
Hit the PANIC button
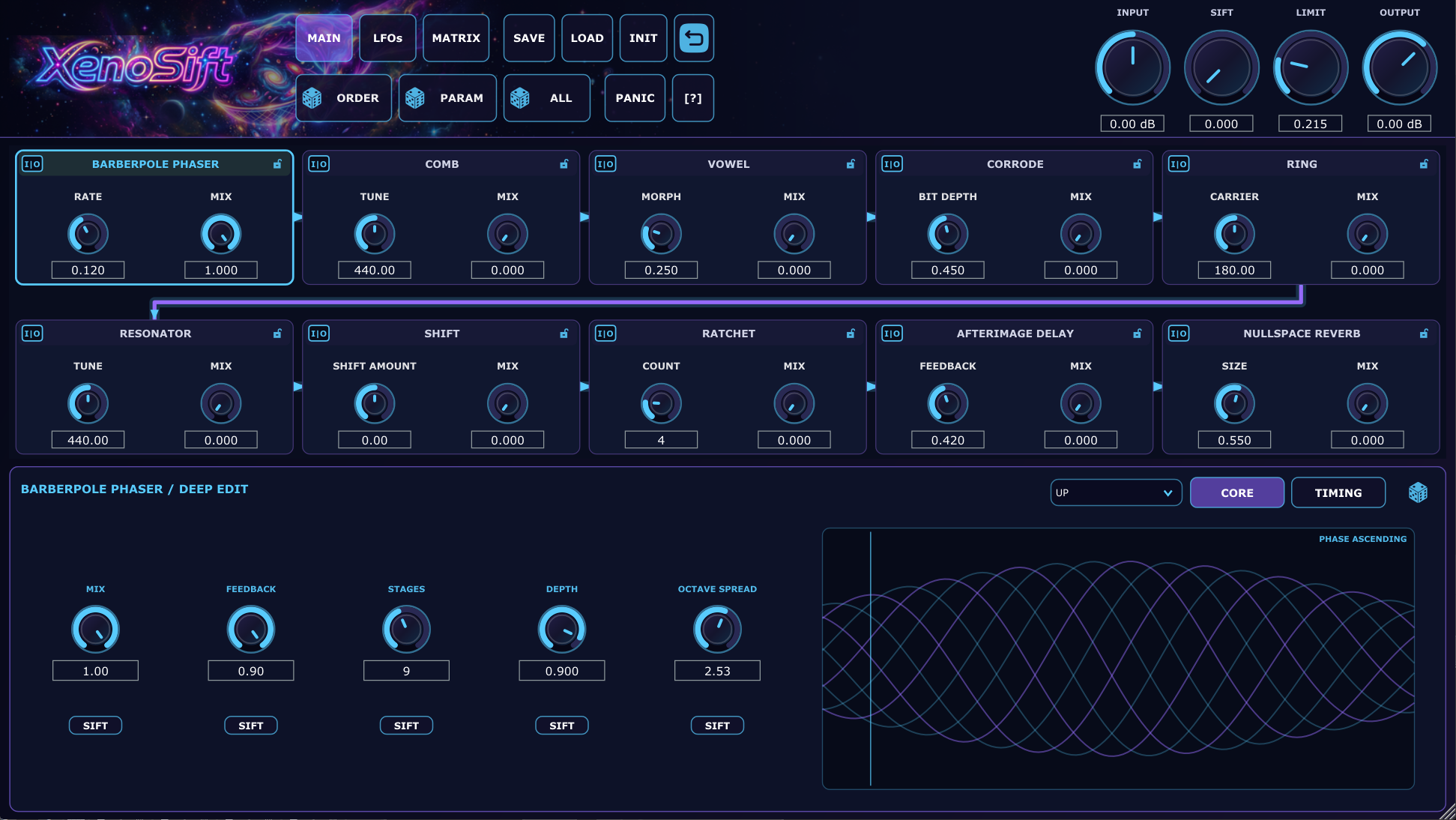point(635,98)
